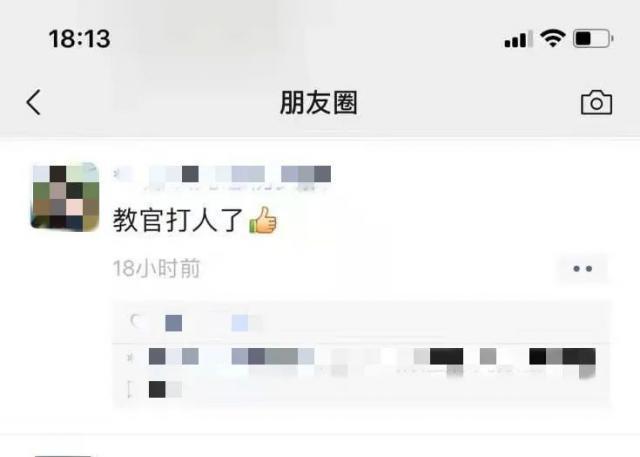Tap the 朋友圈 title in the header
The height and width of the screenshot is (457, 640).
click(x=319, y=102)
